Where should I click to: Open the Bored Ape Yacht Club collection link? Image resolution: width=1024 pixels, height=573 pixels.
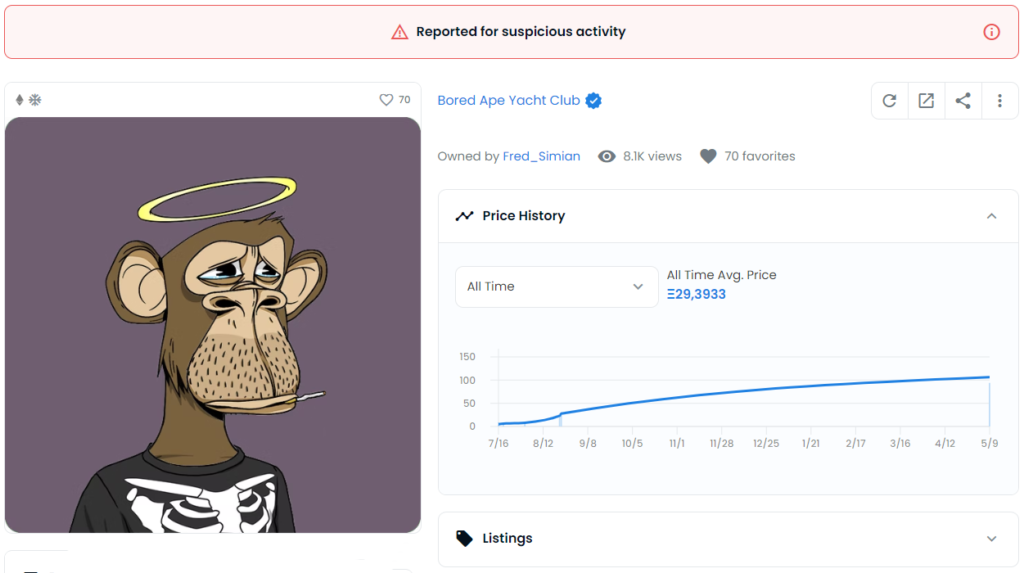[509, 100]
